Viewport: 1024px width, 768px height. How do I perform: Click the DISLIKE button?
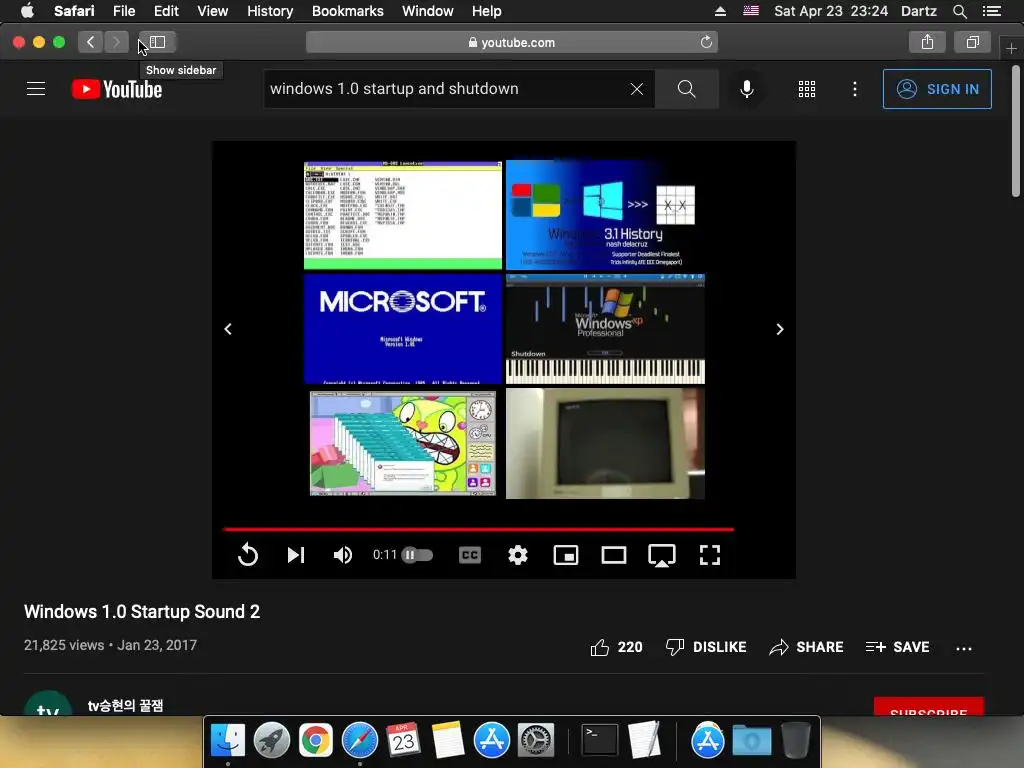coord(705,647)
